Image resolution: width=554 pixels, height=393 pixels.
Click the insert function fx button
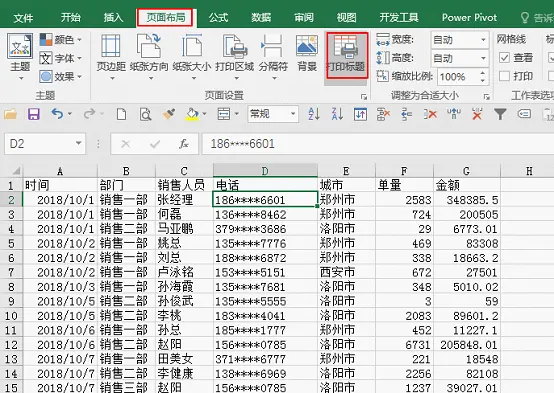click(x=184, y=144)
